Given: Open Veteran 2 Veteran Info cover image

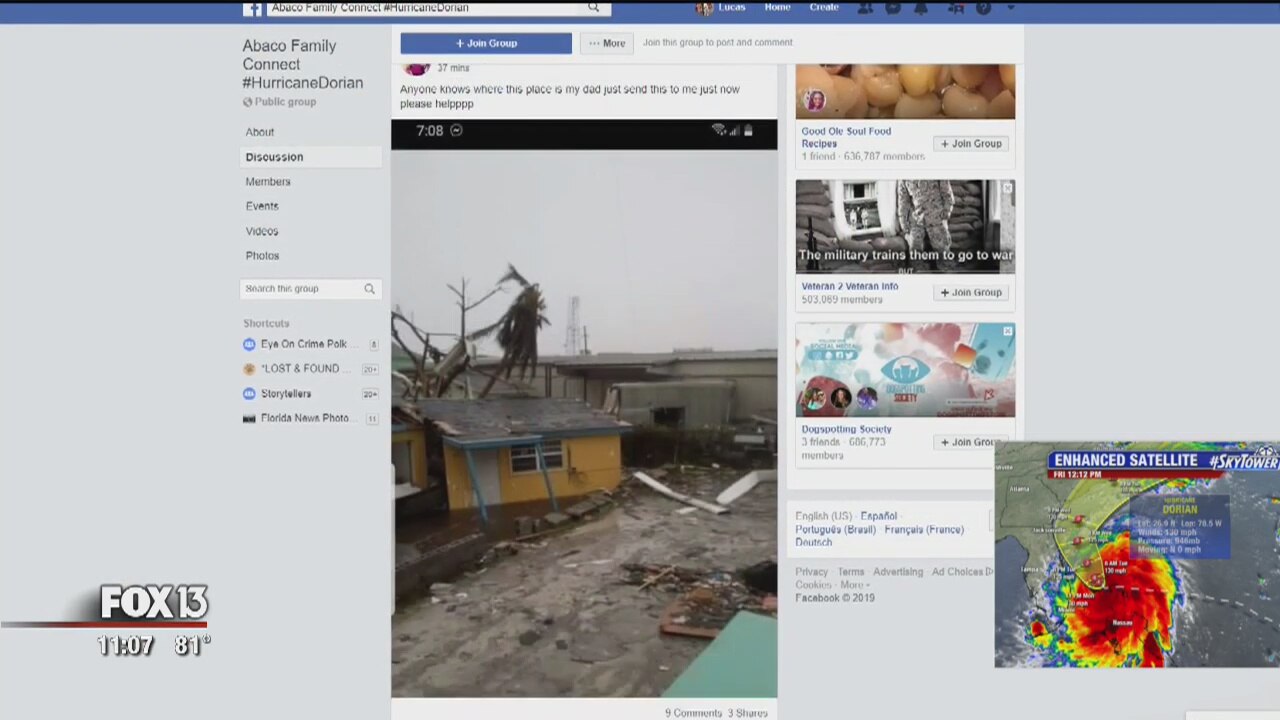Looking at the screenshot, I should tap(905, 227).
